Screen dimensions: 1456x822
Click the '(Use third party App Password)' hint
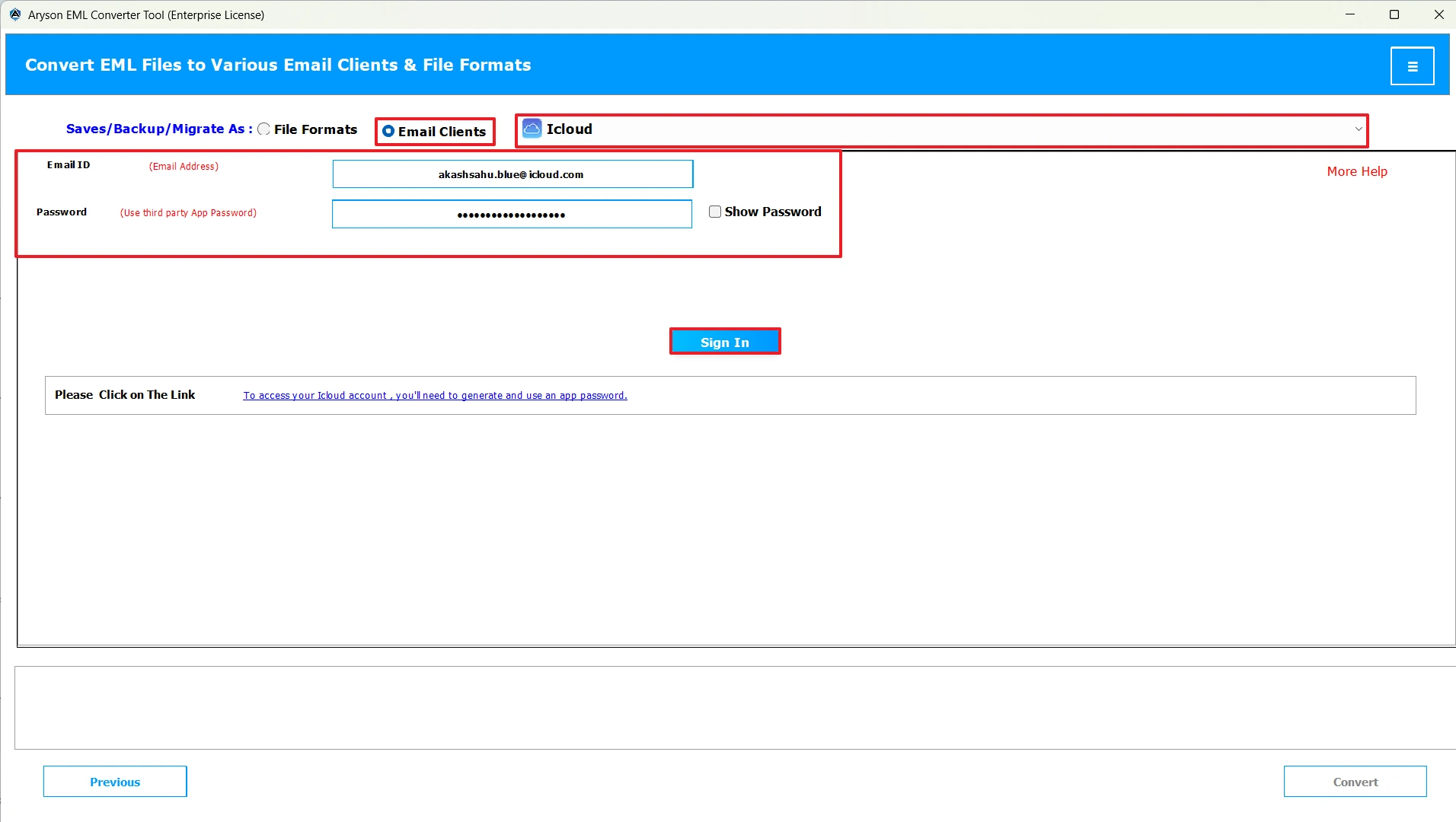coord(188,212)
